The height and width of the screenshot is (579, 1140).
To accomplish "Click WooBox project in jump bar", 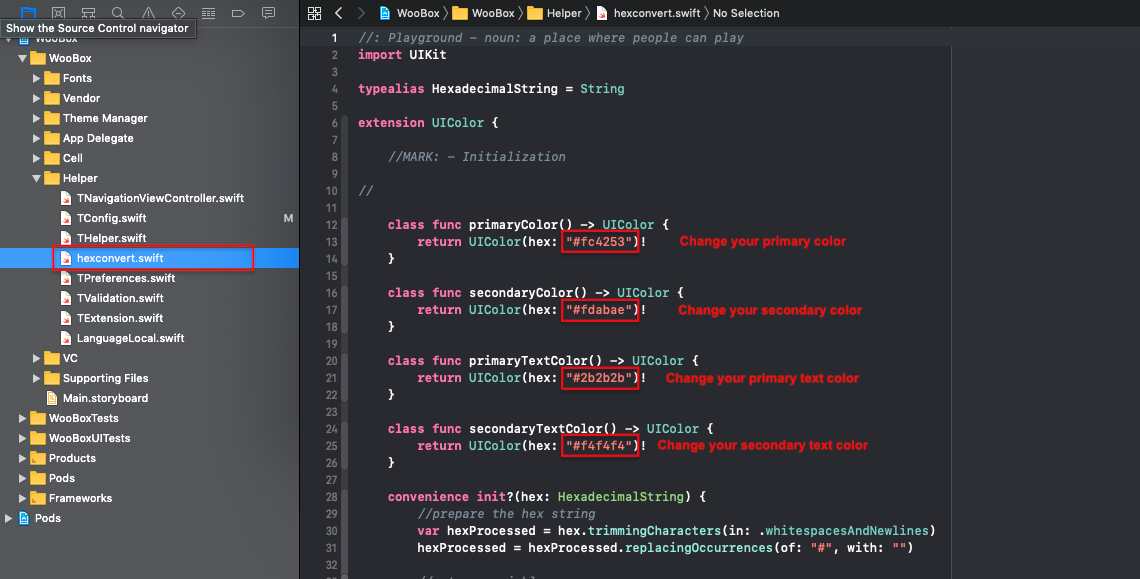I will (x=409, y=13).
